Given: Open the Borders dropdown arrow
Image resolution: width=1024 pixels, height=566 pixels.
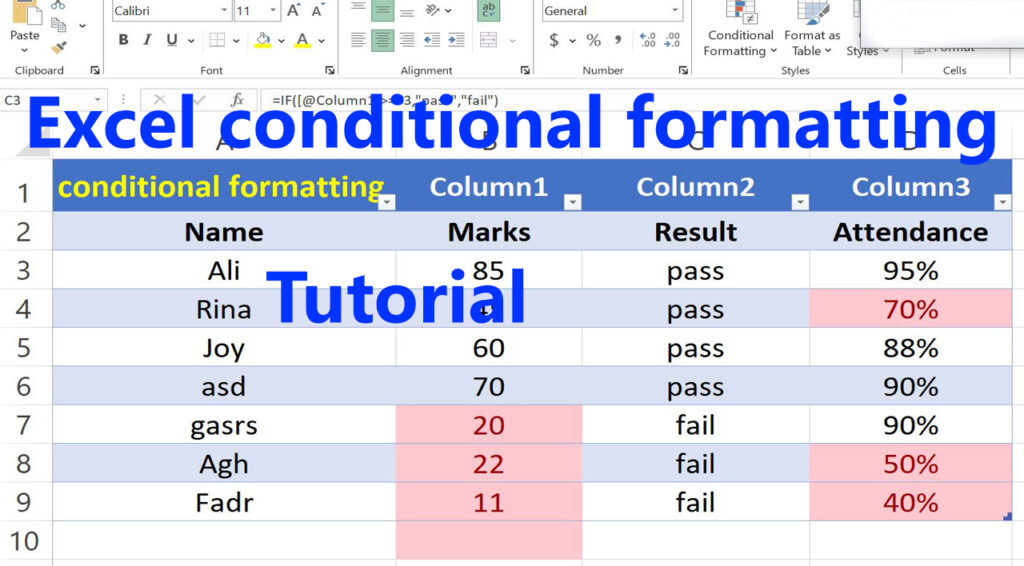Looking at the screenshot, I should pos(236,40).
